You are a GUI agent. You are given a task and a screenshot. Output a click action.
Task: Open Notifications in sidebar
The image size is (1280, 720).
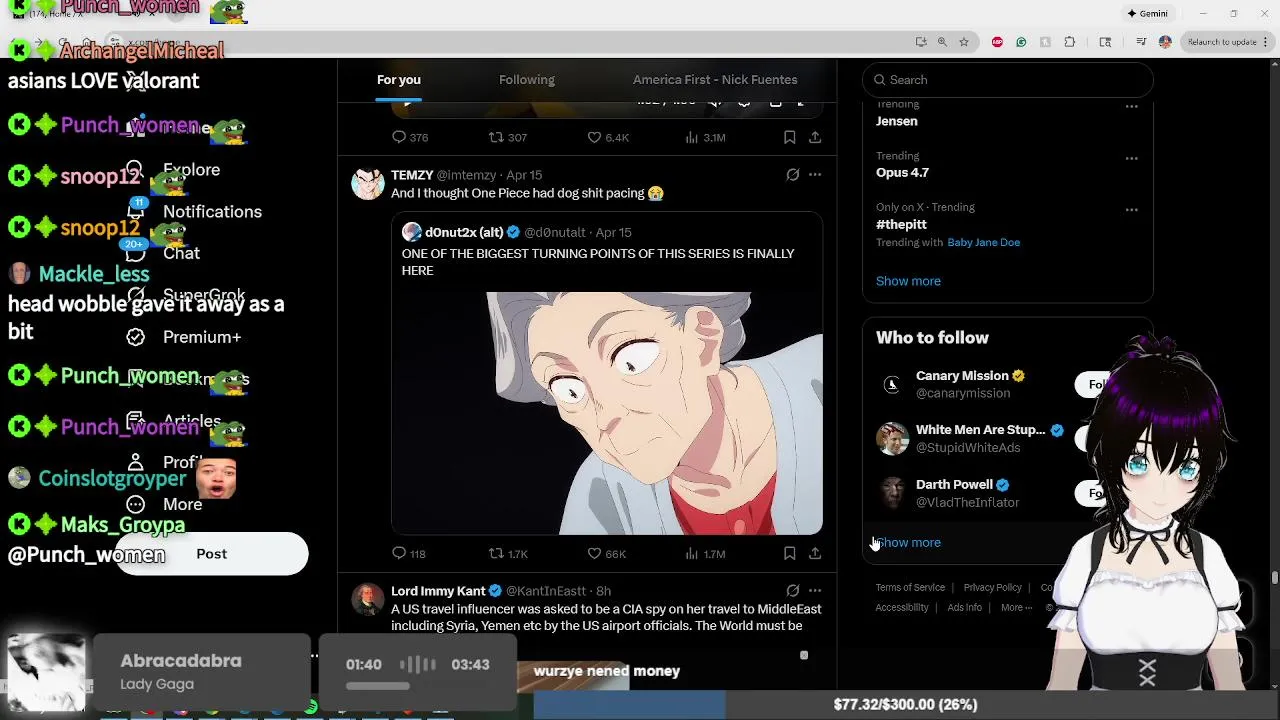click(x=212, y=212)
